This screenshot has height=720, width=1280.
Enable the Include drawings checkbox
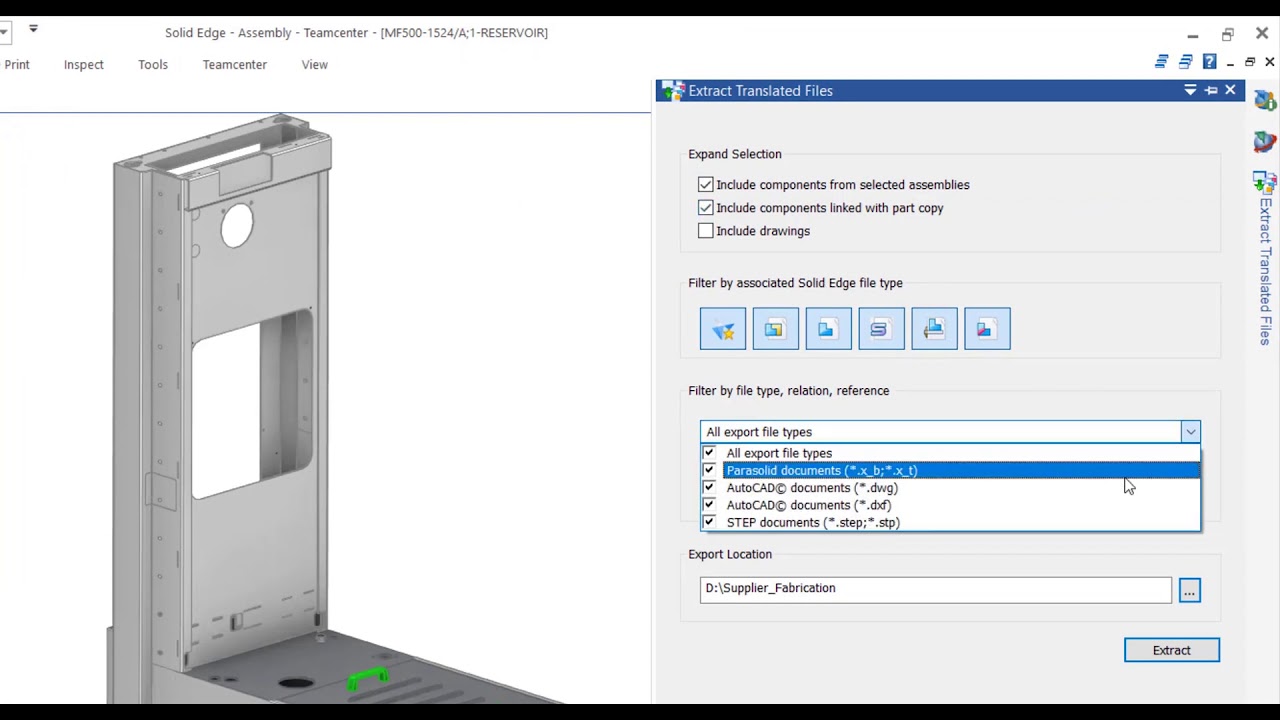click(x=706, y=231)
